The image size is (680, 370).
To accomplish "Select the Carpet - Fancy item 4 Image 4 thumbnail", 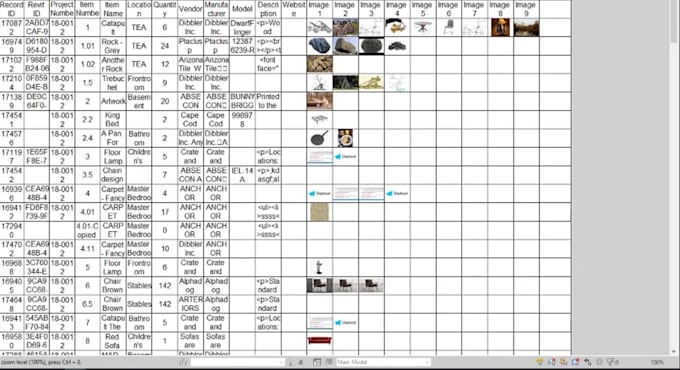I will (x=396, y=193).
